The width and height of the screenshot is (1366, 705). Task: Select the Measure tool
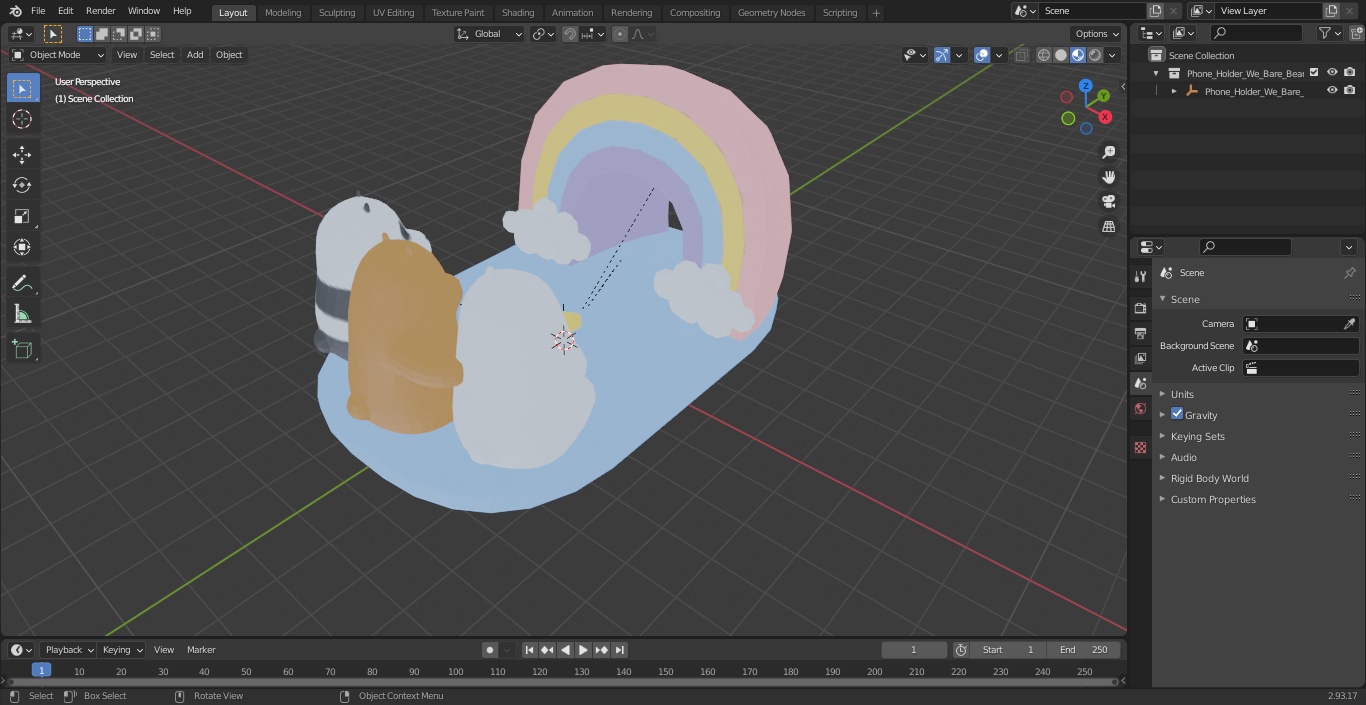click(x=22, y=315)
